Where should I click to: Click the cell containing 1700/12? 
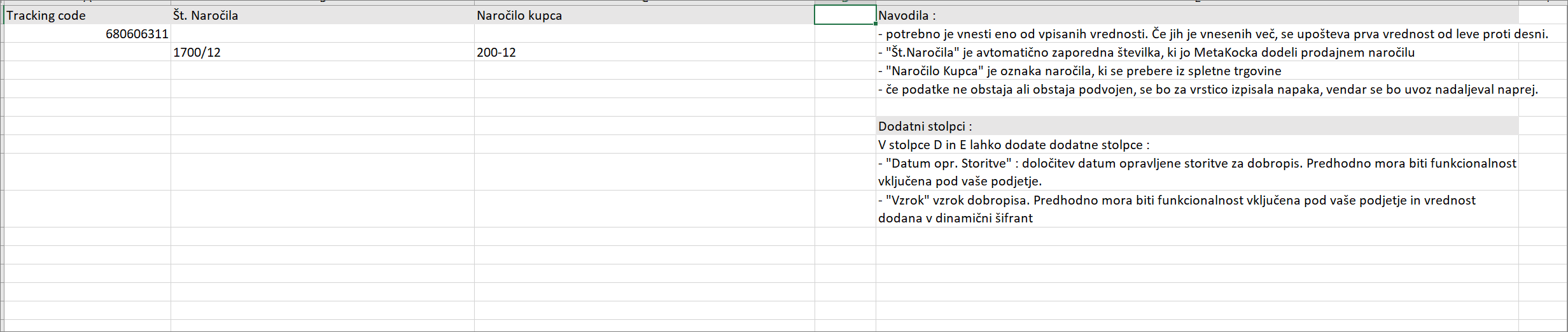[x=323, y=52]
